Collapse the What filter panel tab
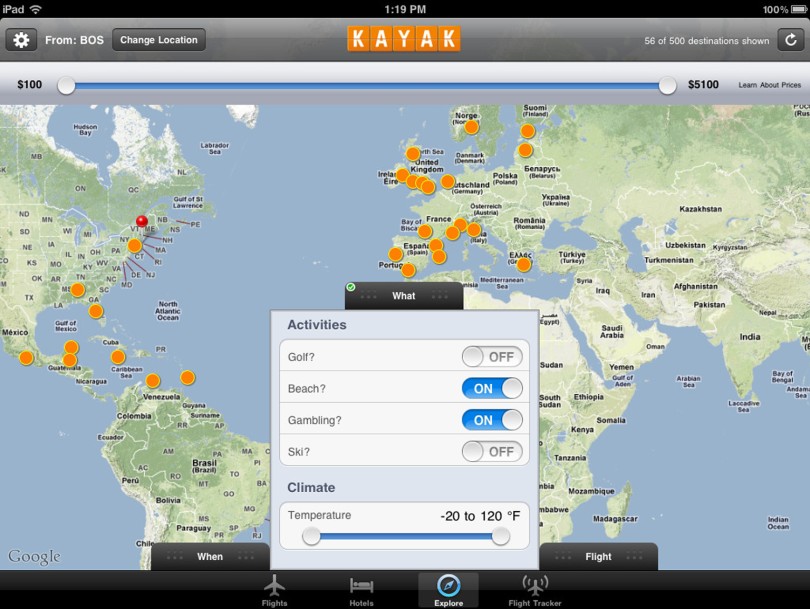The height and width of the screenshot is (609, 810). tap(404, 296)
